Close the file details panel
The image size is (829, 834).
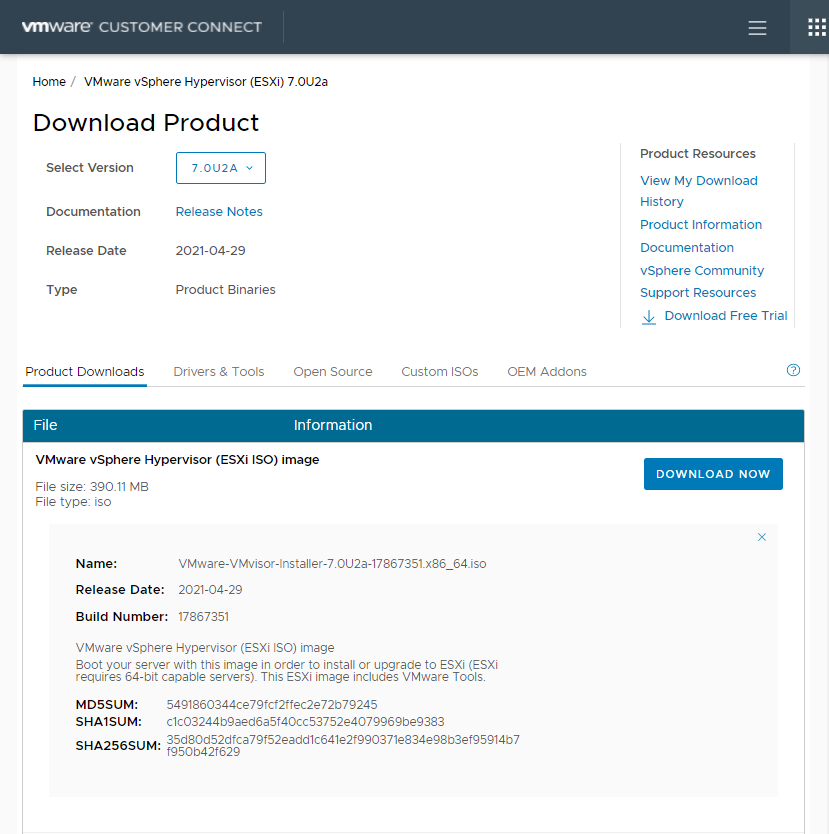(x=761, y=537)
